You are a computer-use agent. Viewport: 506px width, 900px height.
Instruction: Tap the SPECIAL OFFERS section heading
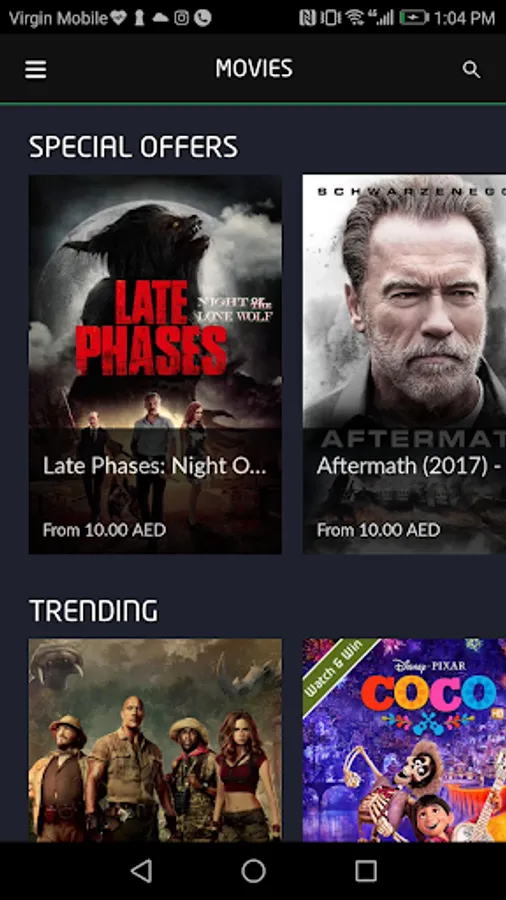click(133, 147)
